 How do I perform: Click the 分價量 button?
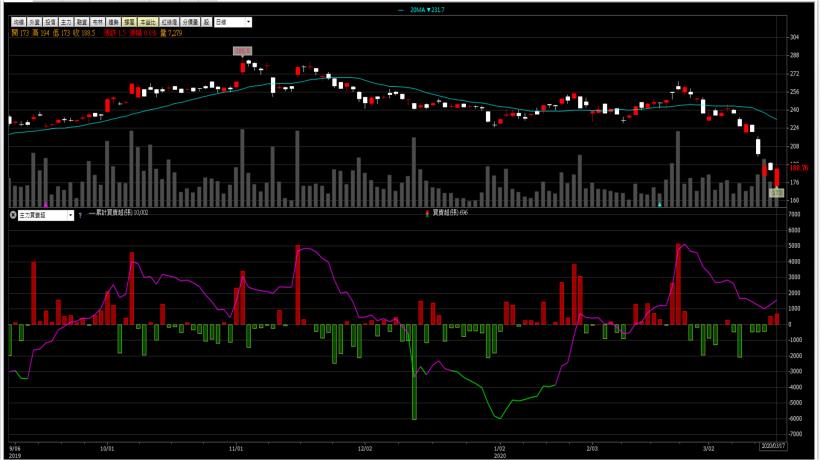pyautogui.click(x=189, y=21)
